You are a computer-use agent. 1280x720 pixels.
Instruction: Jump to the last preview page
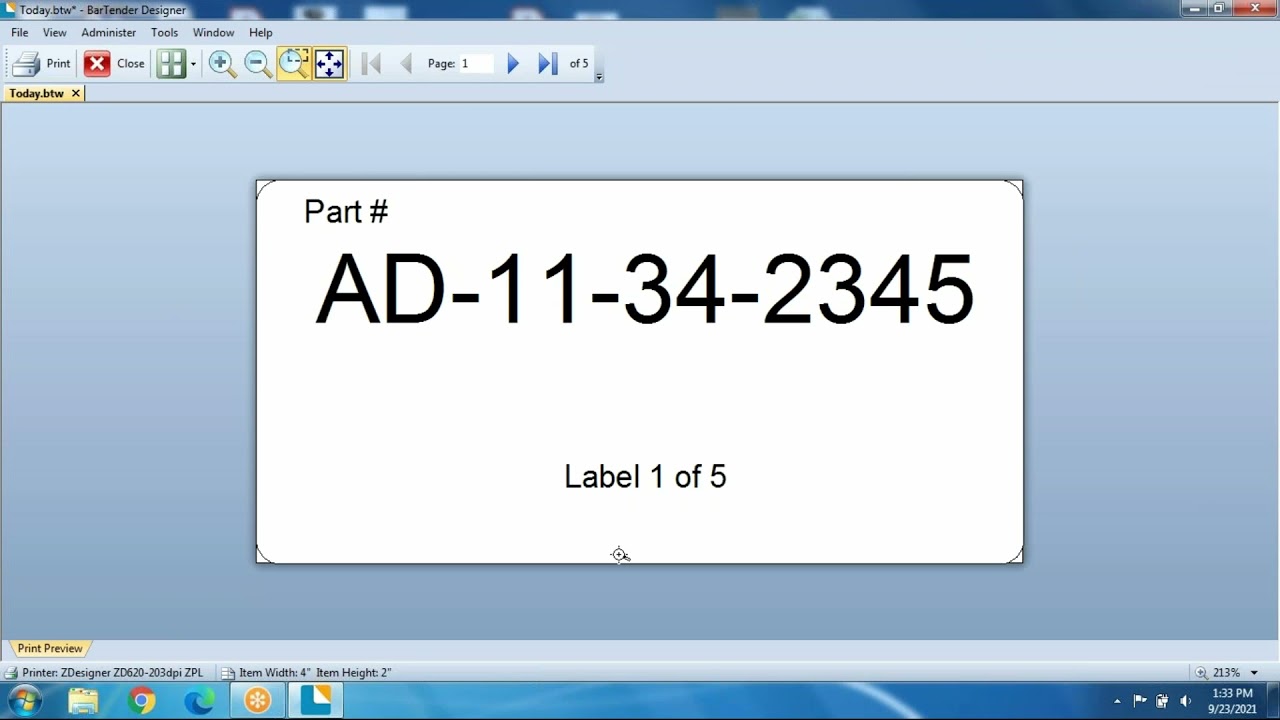coord(547,63)
